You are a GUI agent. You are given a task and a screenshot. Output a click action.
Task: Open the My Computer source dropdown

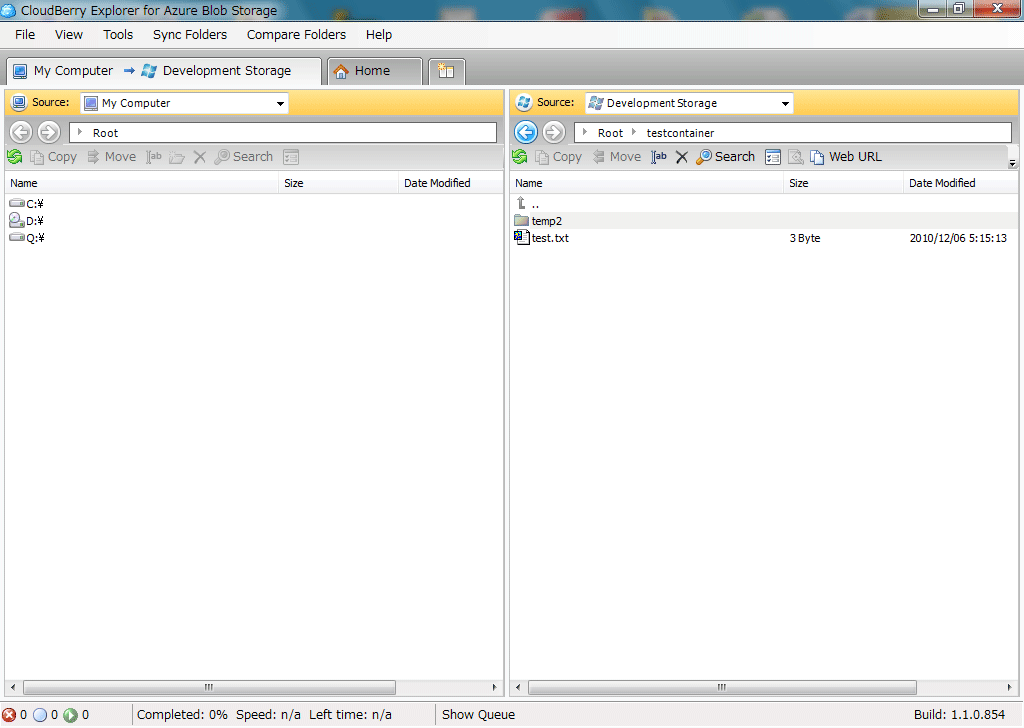[280, 103]
